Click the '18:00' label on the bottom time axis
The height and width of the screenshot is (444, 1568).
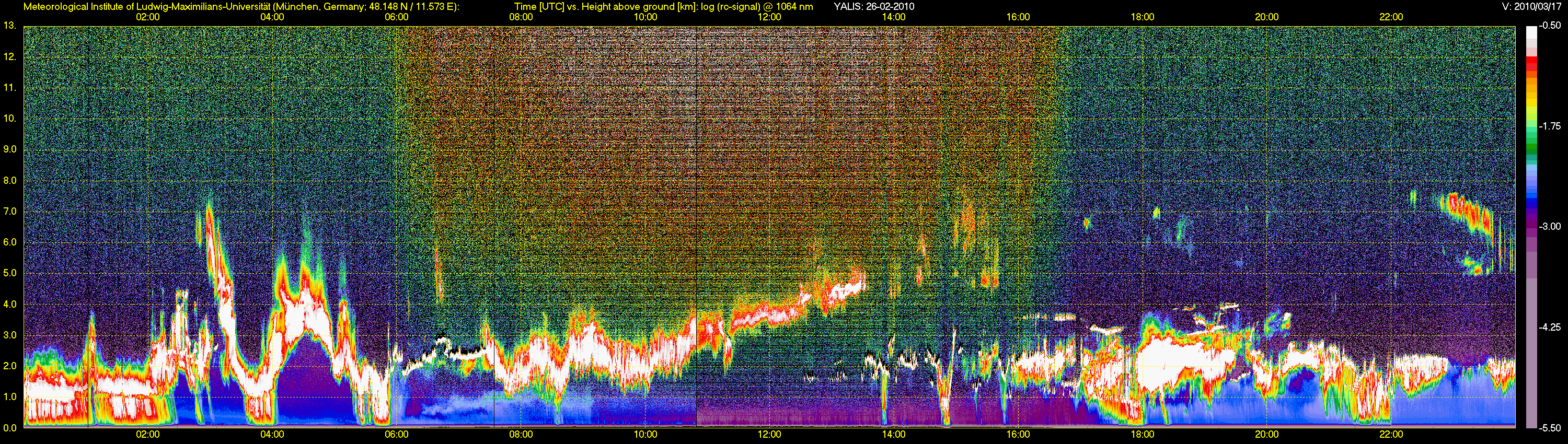pyautogui.click(x=1143, y=434)
